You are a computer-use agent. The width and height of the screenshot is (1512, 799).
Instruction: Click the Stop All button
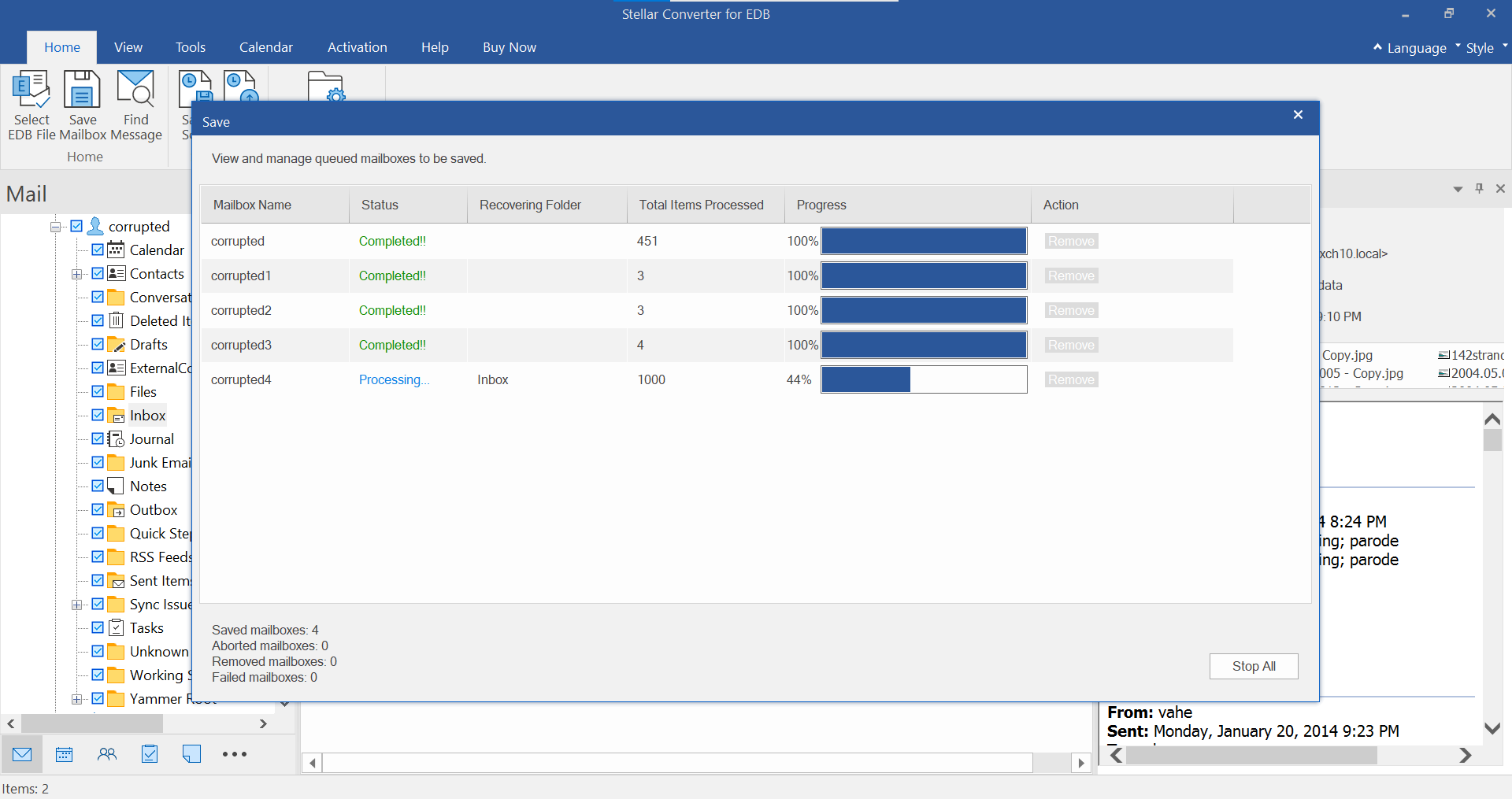click(x=1254, y=666)
